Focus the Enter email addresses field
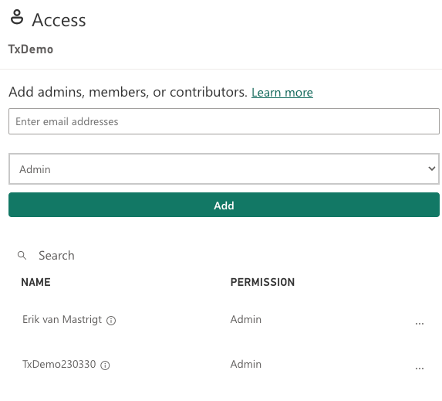This screenshot has height=401, width=442. (224, 121)
